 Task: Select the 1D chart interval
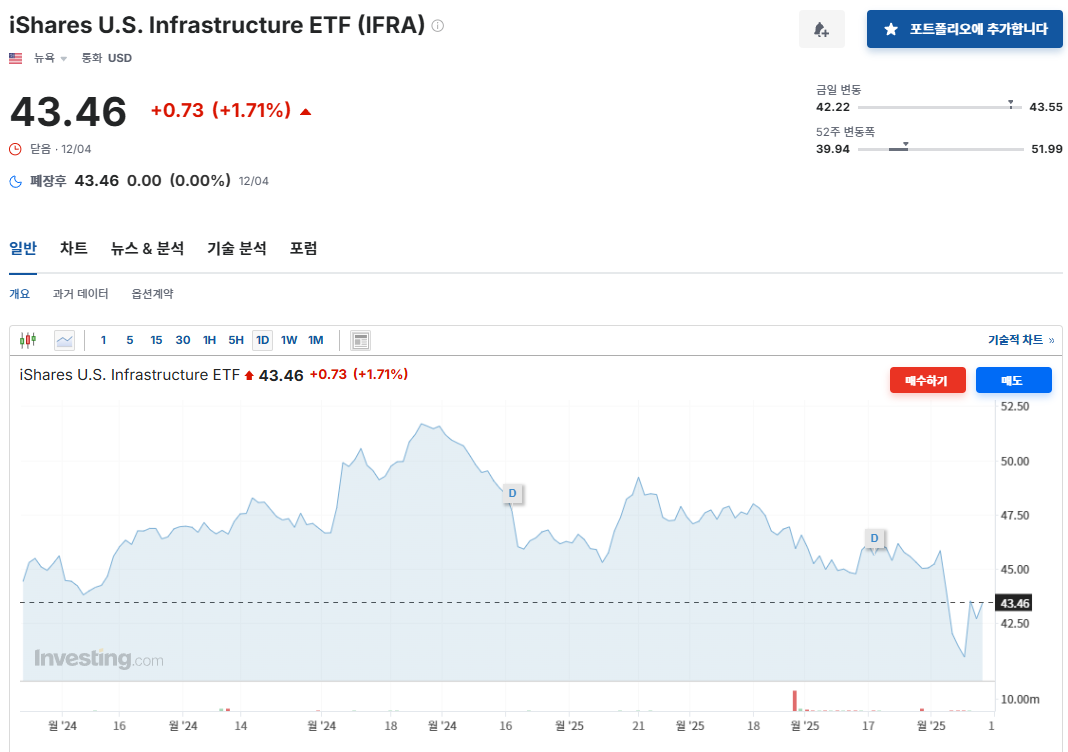click(262, 340)
